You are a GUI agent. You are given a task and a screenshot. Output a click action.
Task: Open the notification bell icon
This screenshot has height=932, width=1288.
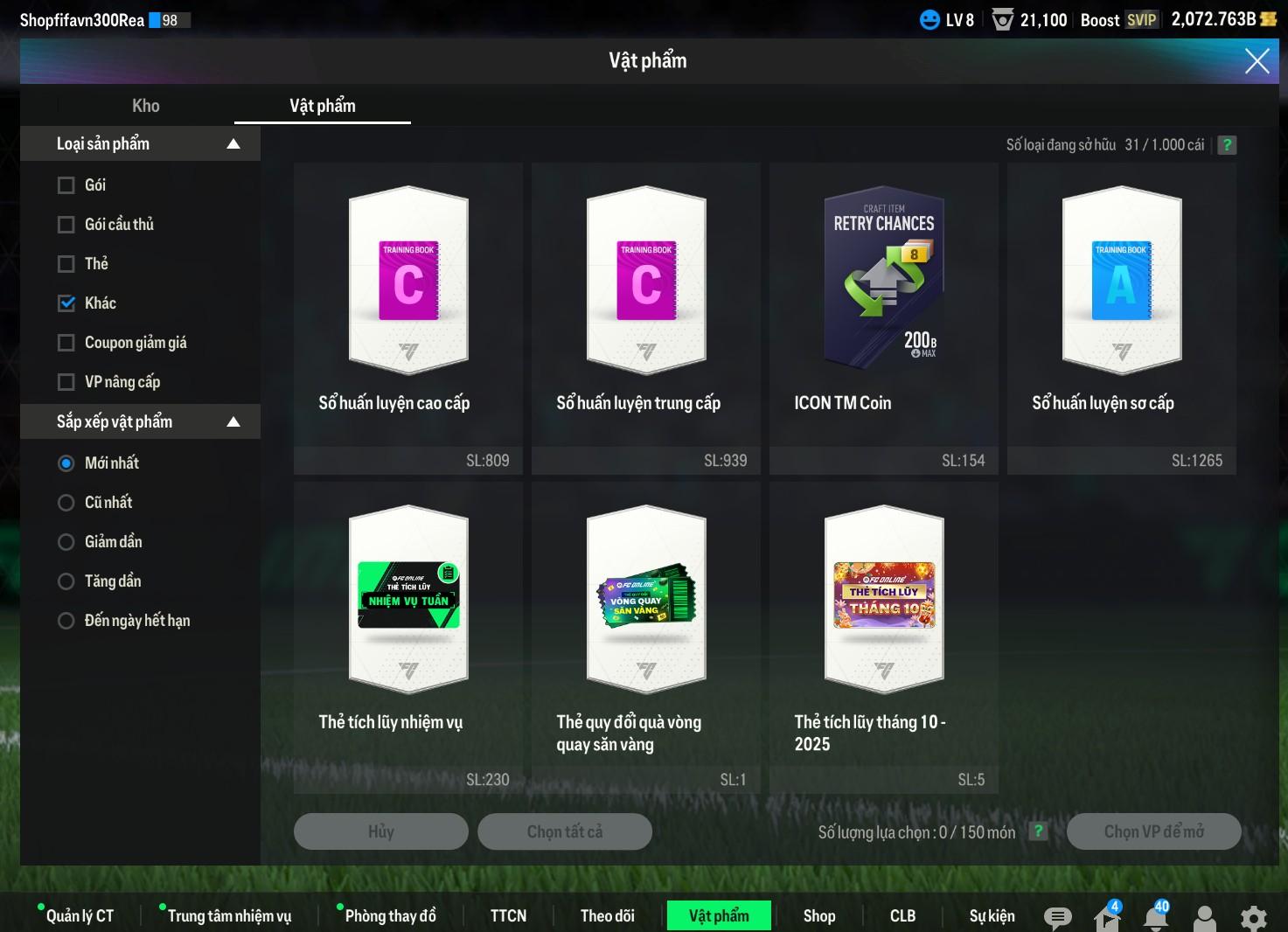[x=1155, y=917]
